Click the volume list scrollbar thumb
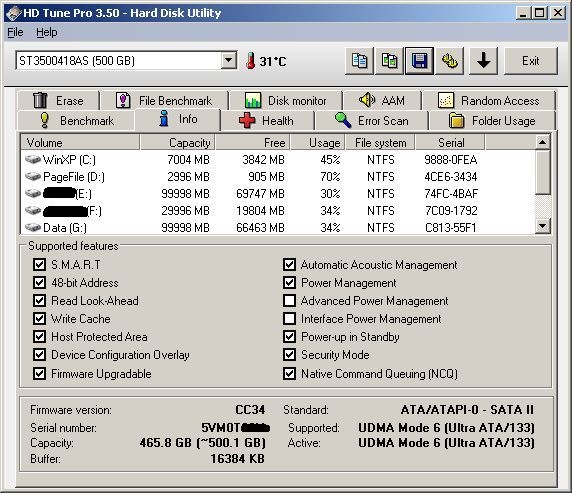The height and width of the screenshot is (493, 572). [542, 172]
